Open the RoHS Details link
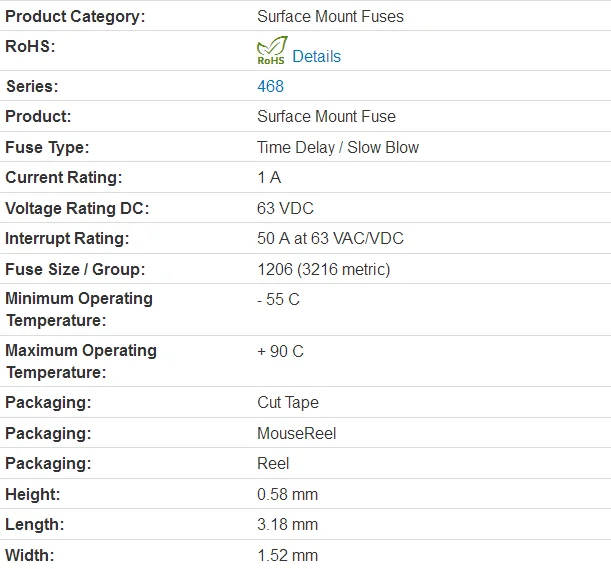Screen dimensions: 611x569 pos(316,57)
